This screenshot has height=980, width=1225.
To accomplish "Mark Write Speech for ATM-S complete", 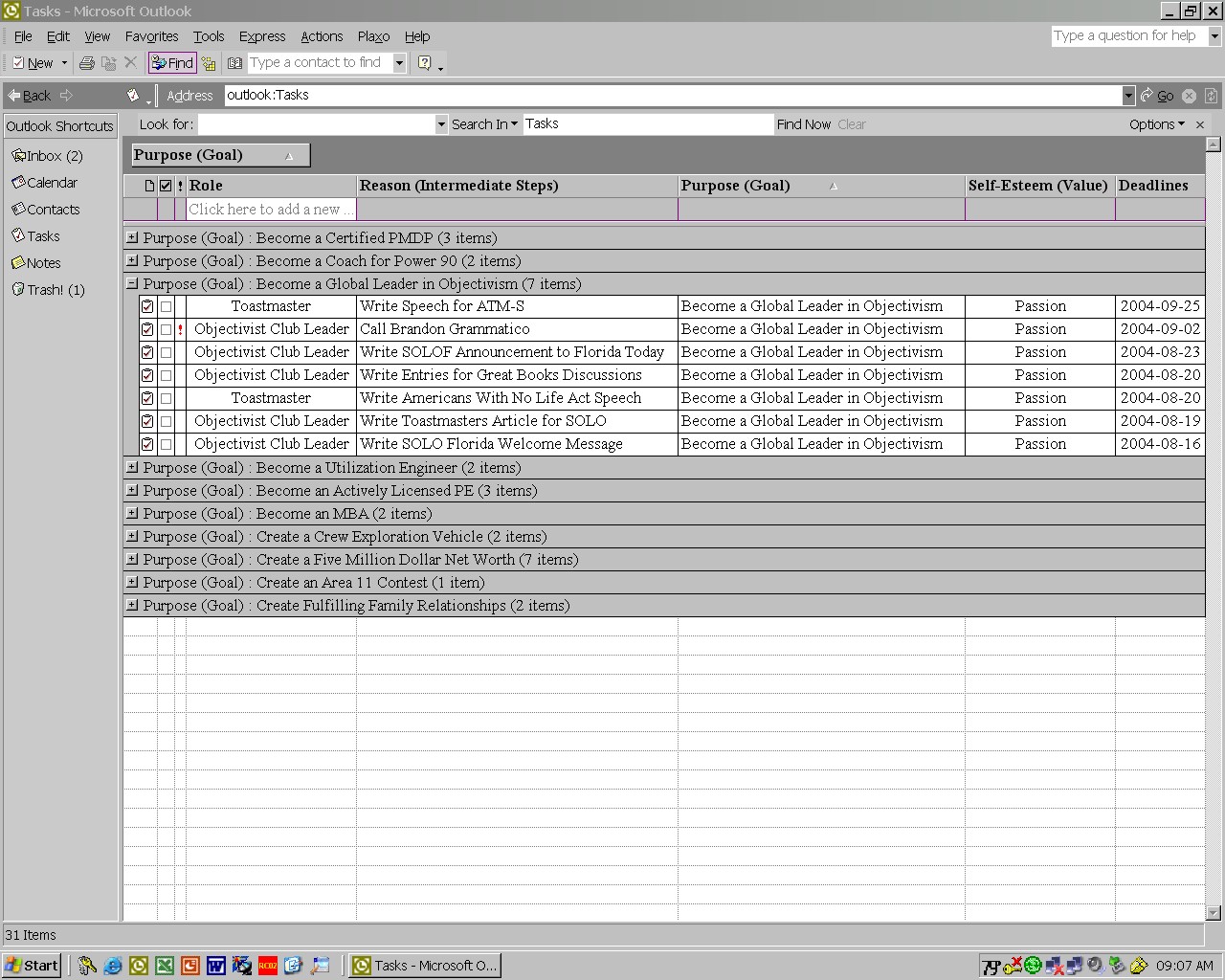I will [x=167, y=306].
